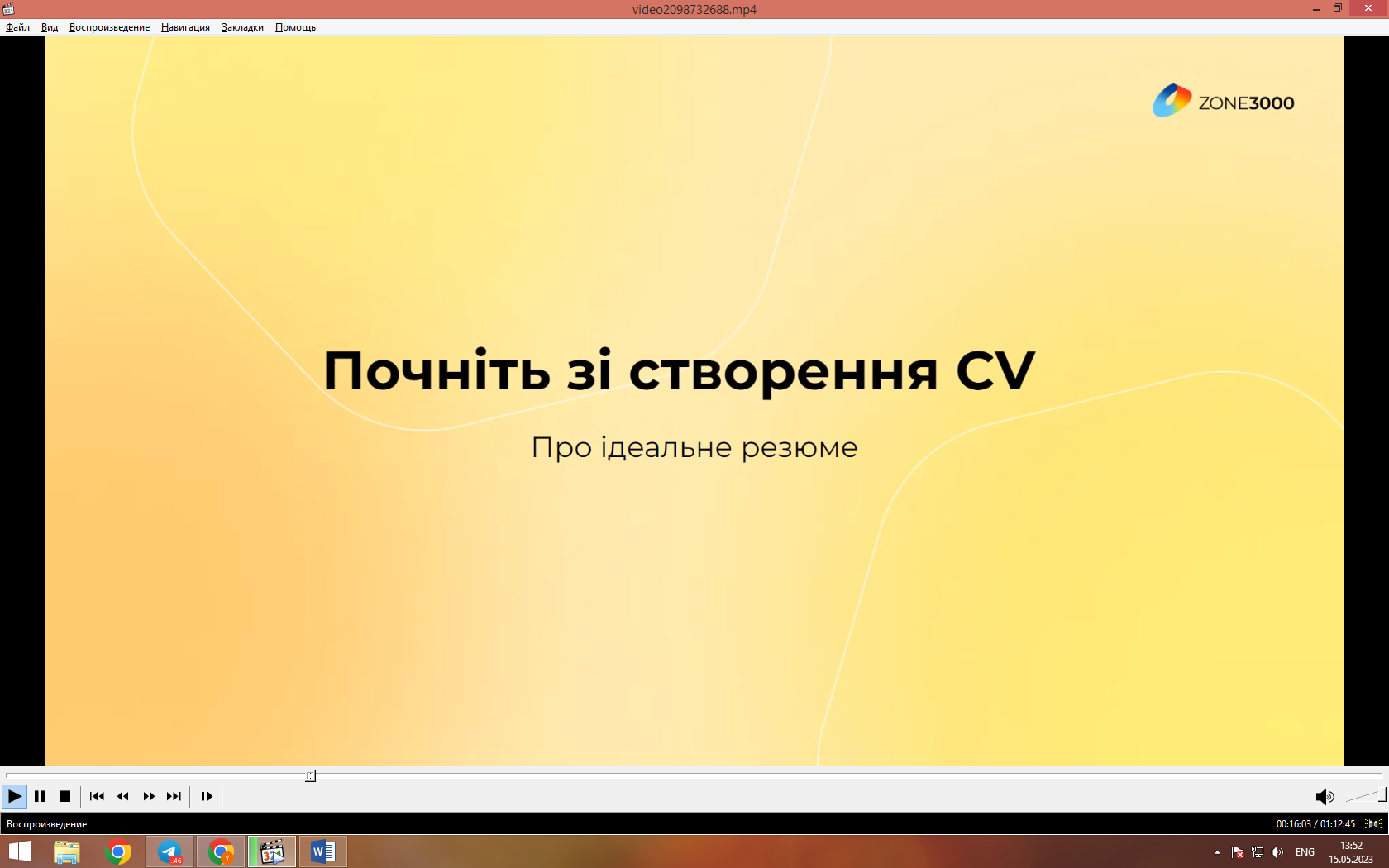
Task: Step one frame forward
Action: 207,796
